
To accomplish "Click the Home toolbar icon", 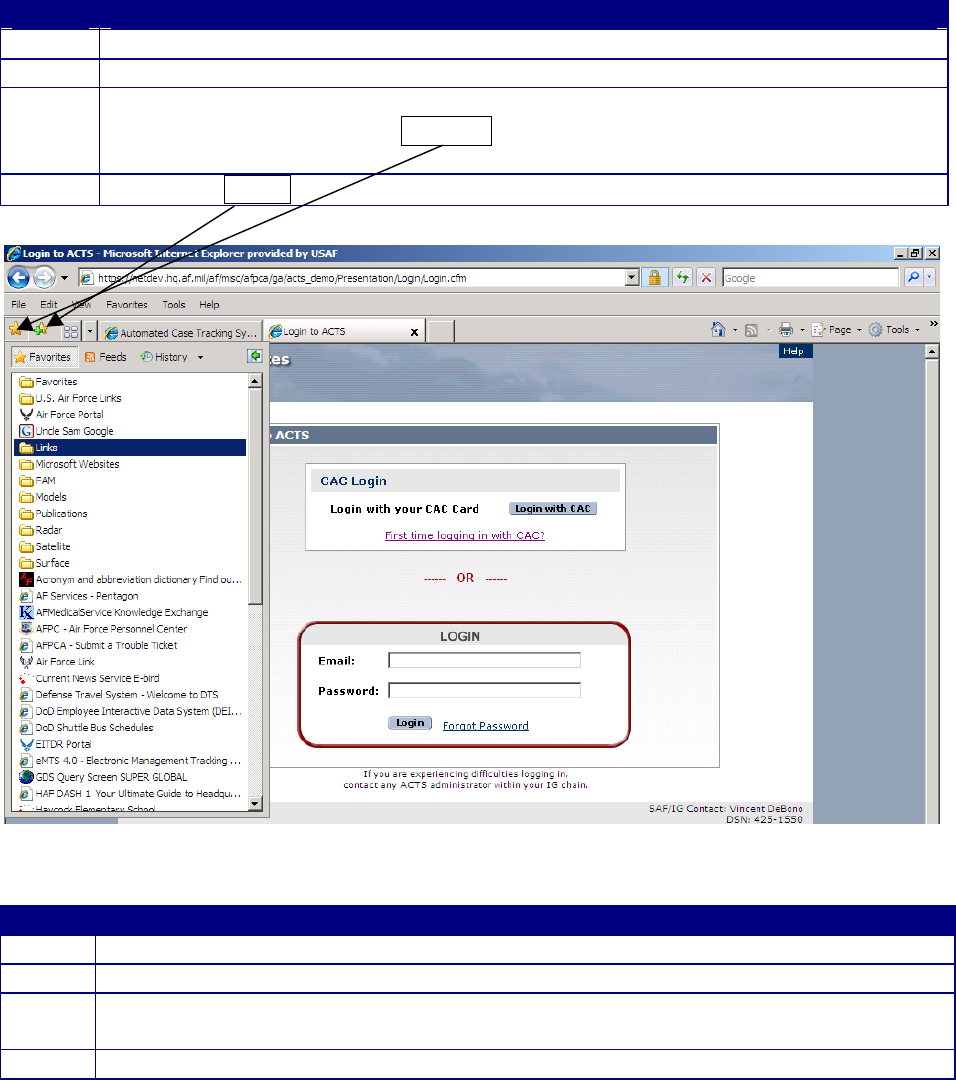I will 718,329.
